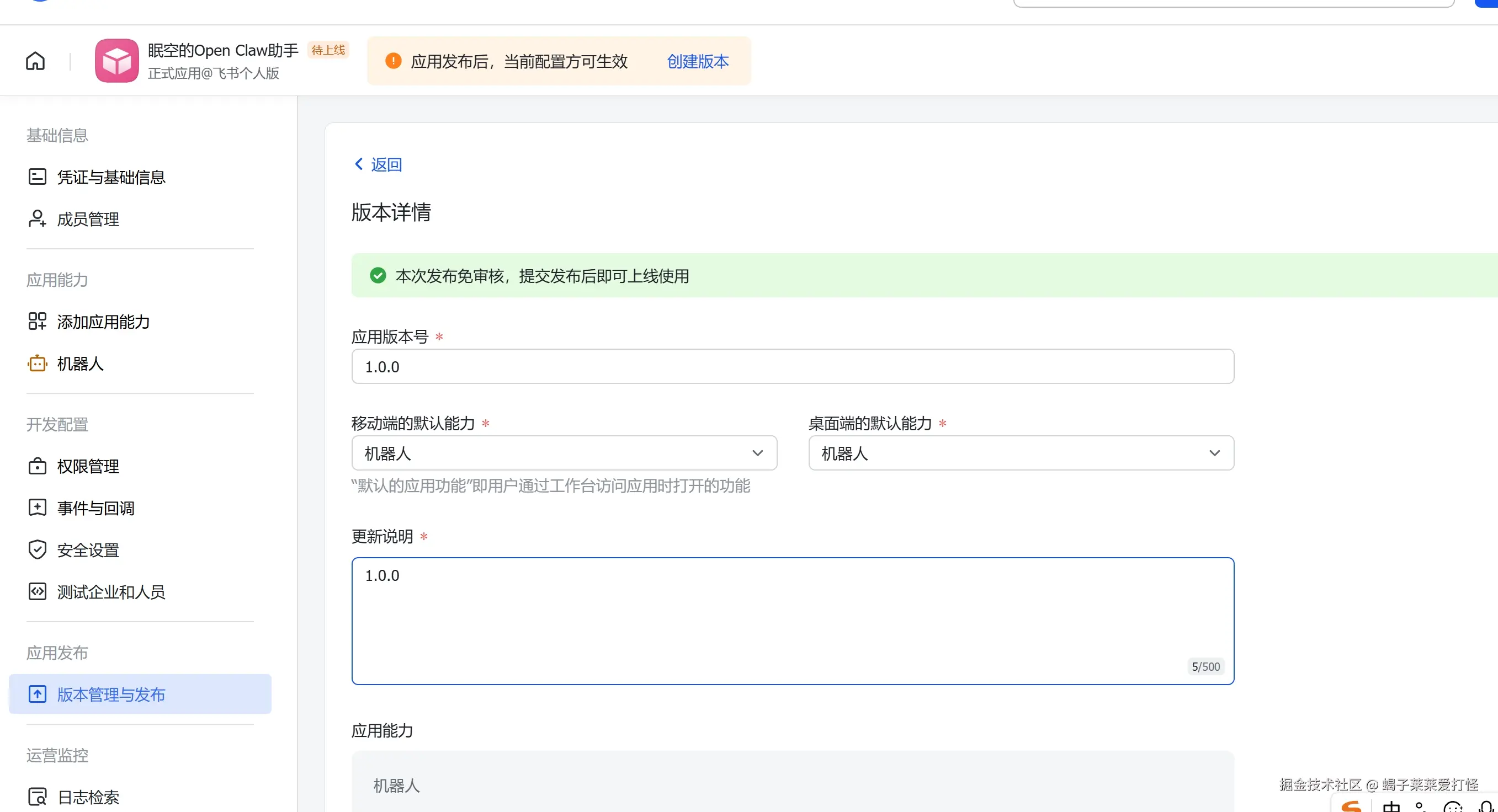Click the 添加应用能力 grid icon
The image size is (1498, 812).
coord(37,321)
